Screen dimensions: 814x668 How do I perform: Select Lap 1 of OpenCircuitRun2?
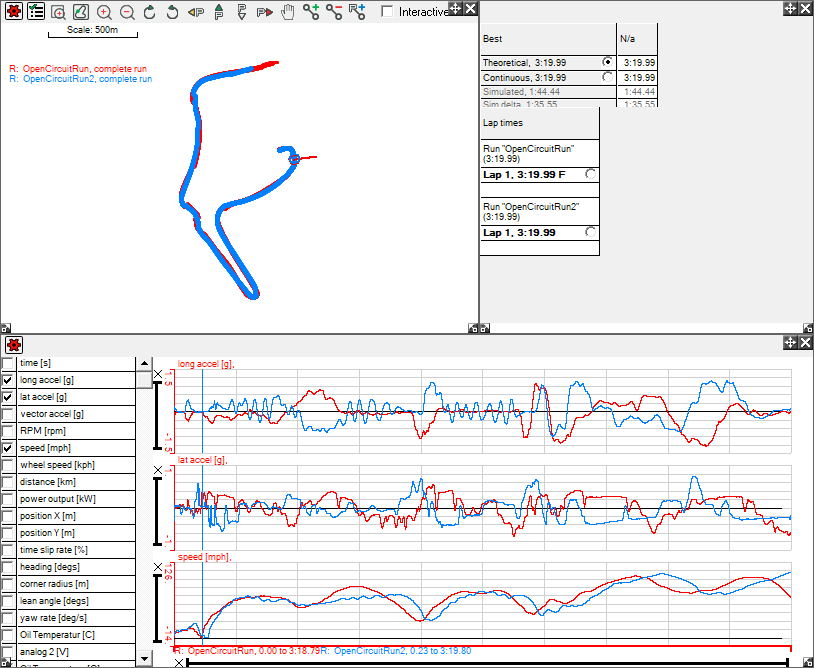(x=591, y=232)
